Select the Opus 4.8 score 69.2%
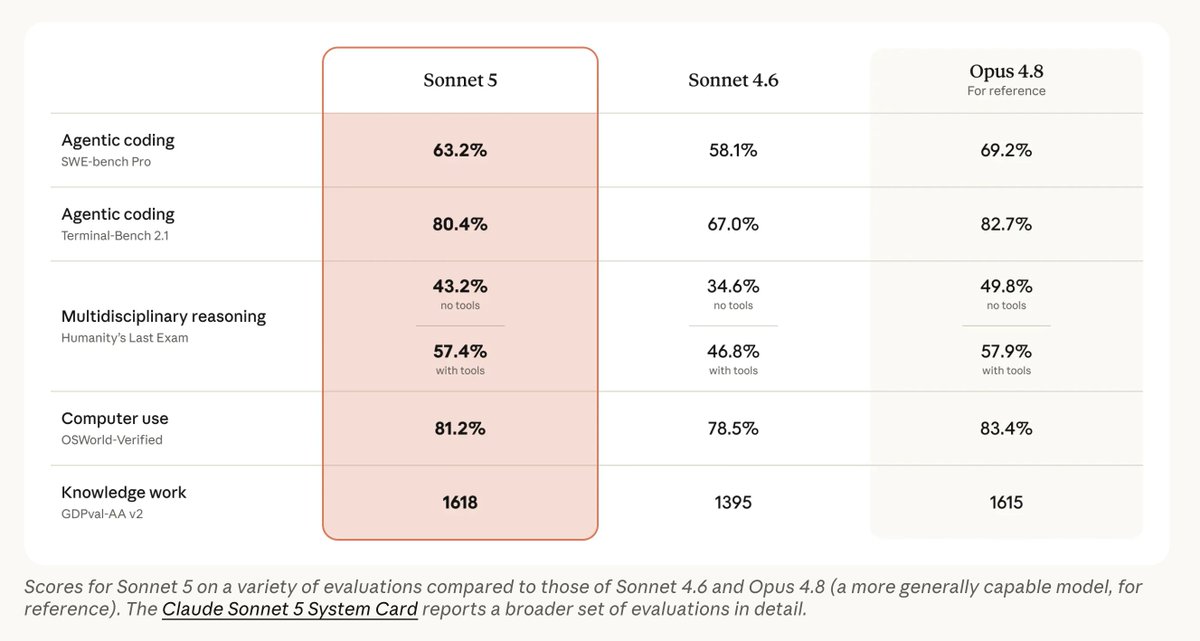Viewport: 1200px width, 641px height. (1006, 151)
